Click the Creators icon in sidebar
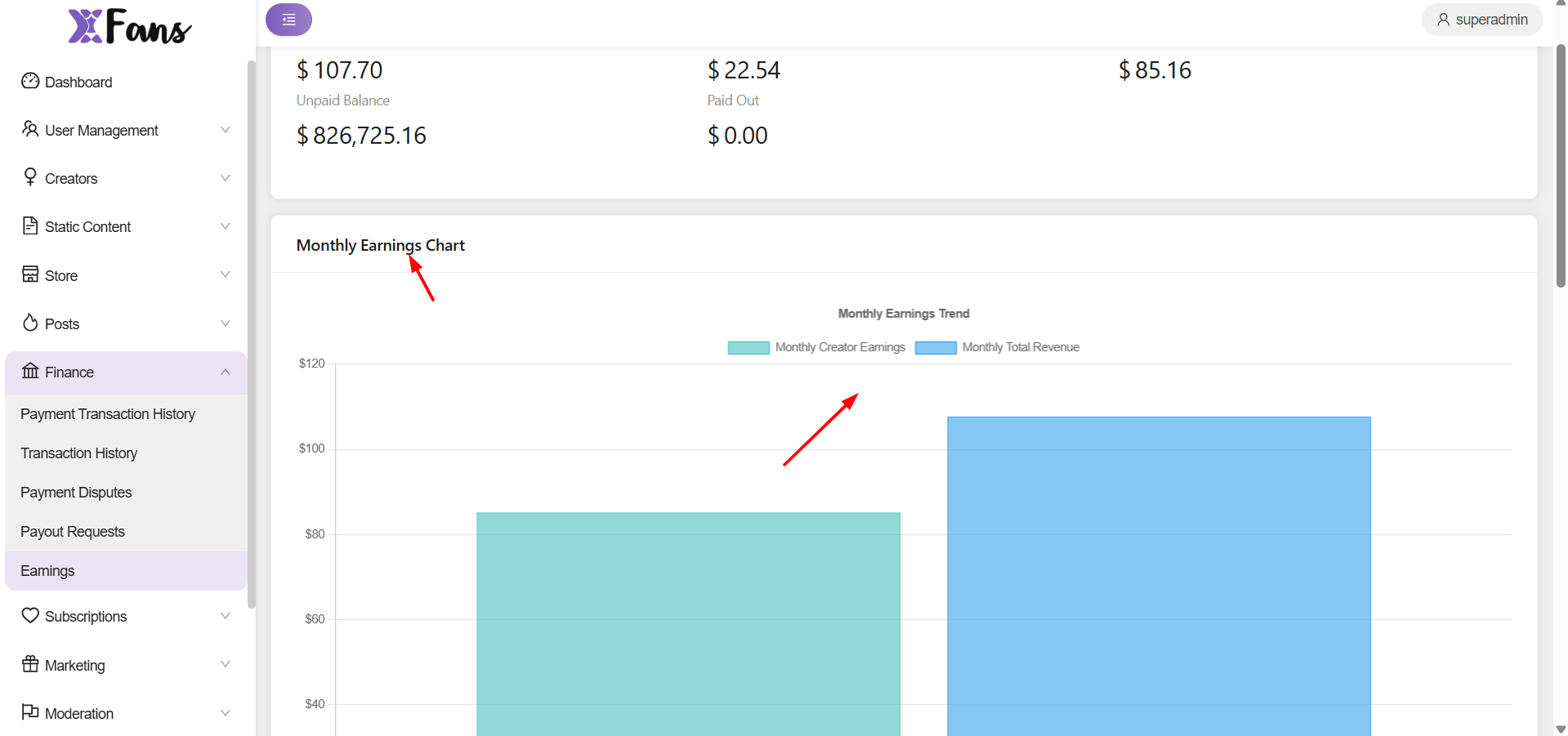The height and width of the screenshot is (736, 1568). [30, 177]
